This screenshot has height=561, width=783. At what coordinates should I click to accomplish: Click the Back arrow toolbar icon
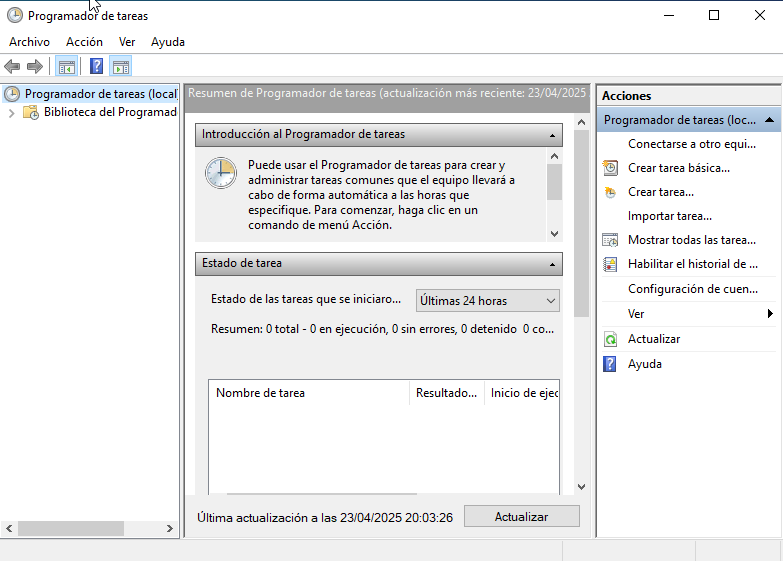[x=12, y=67]
